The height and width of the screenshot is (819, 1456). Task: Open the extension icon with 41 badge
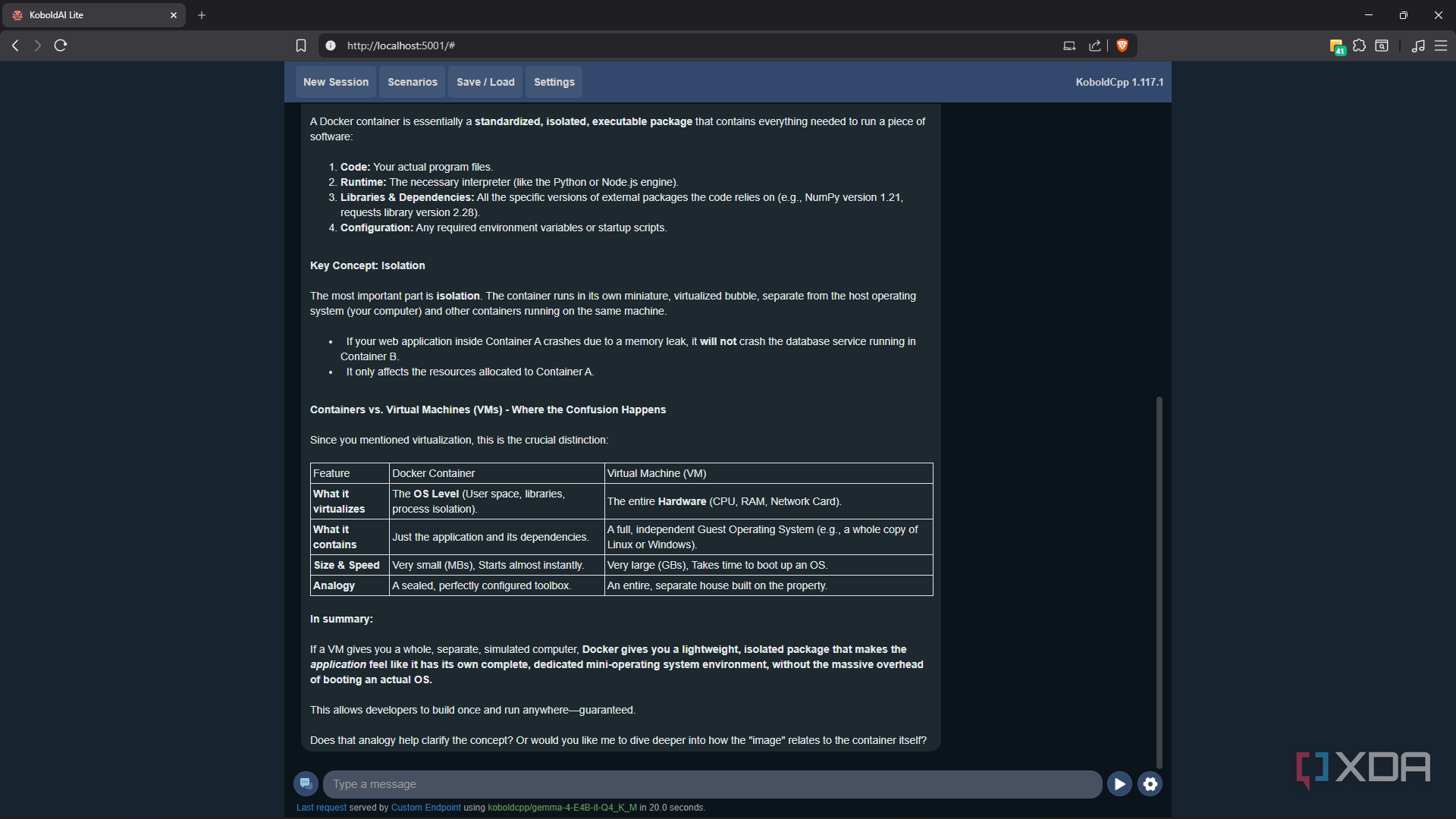point(1337,46)
